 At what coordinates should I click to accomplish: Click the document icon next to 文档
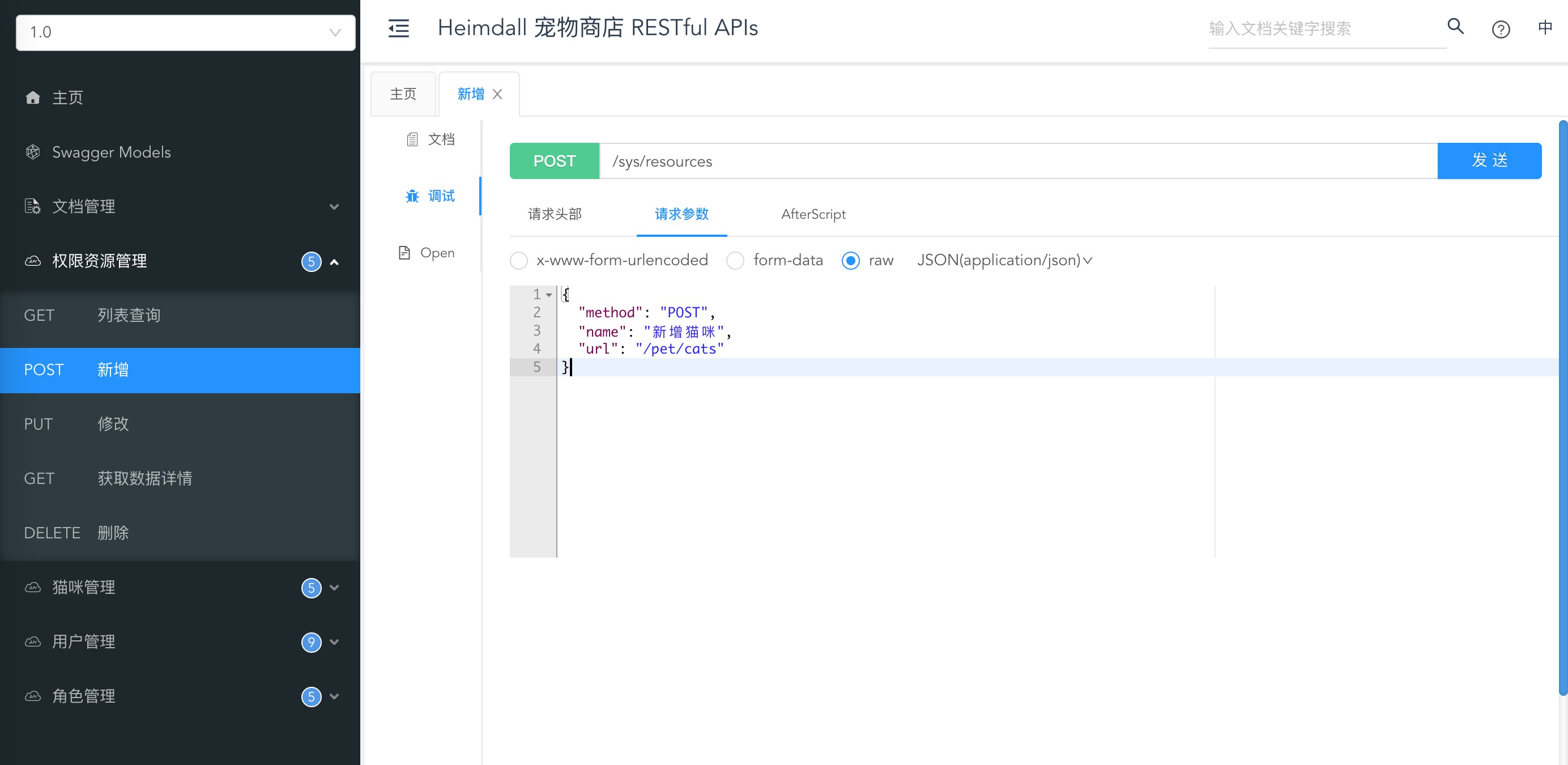point(412,139)
